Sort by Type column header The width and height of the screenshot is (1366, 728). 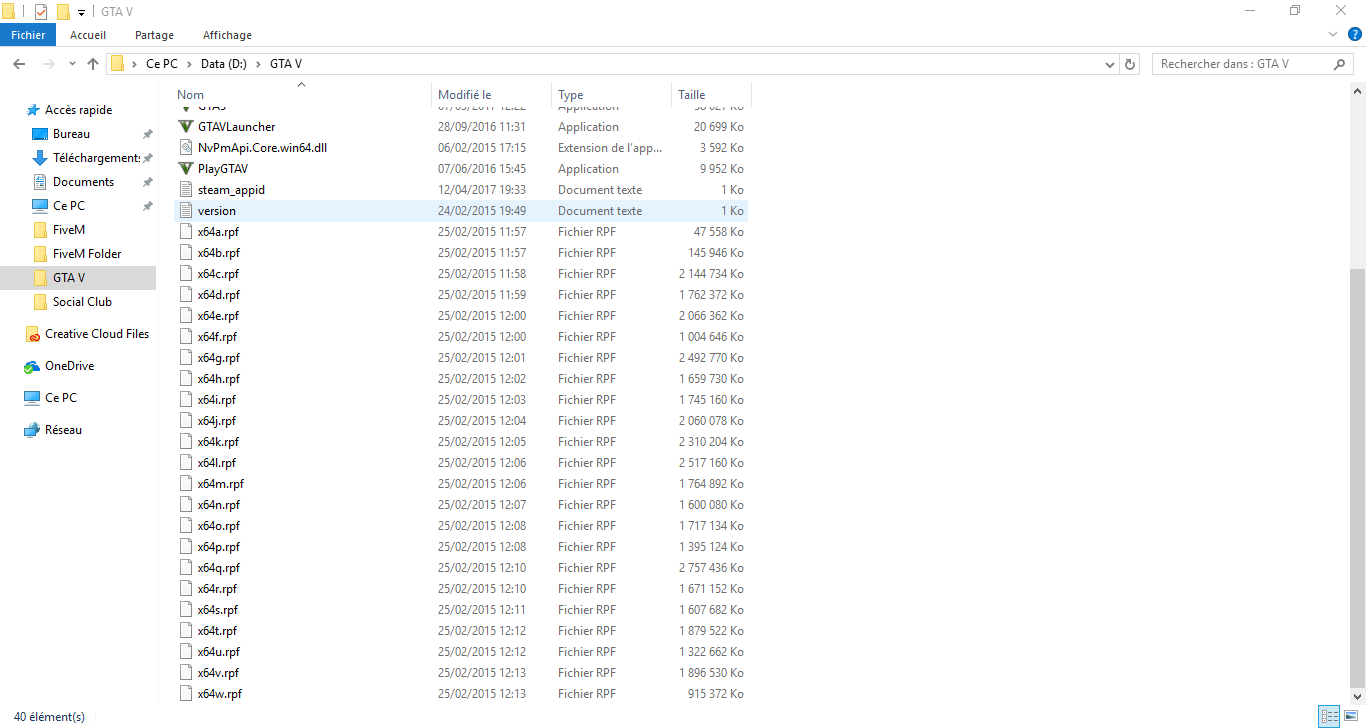(611, 95)
